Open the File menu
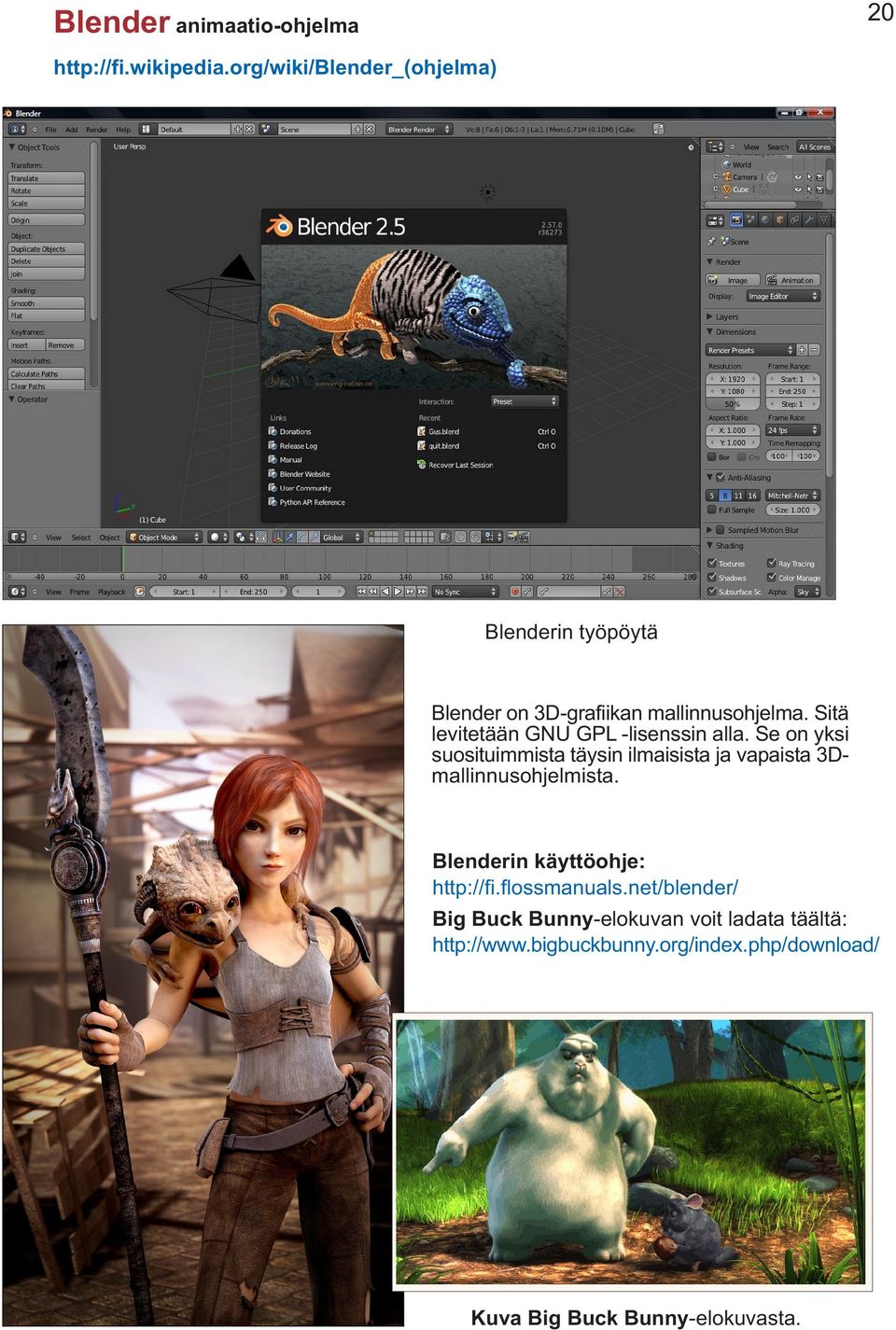Screen dimensions: 896x1330 coord(51,130)
